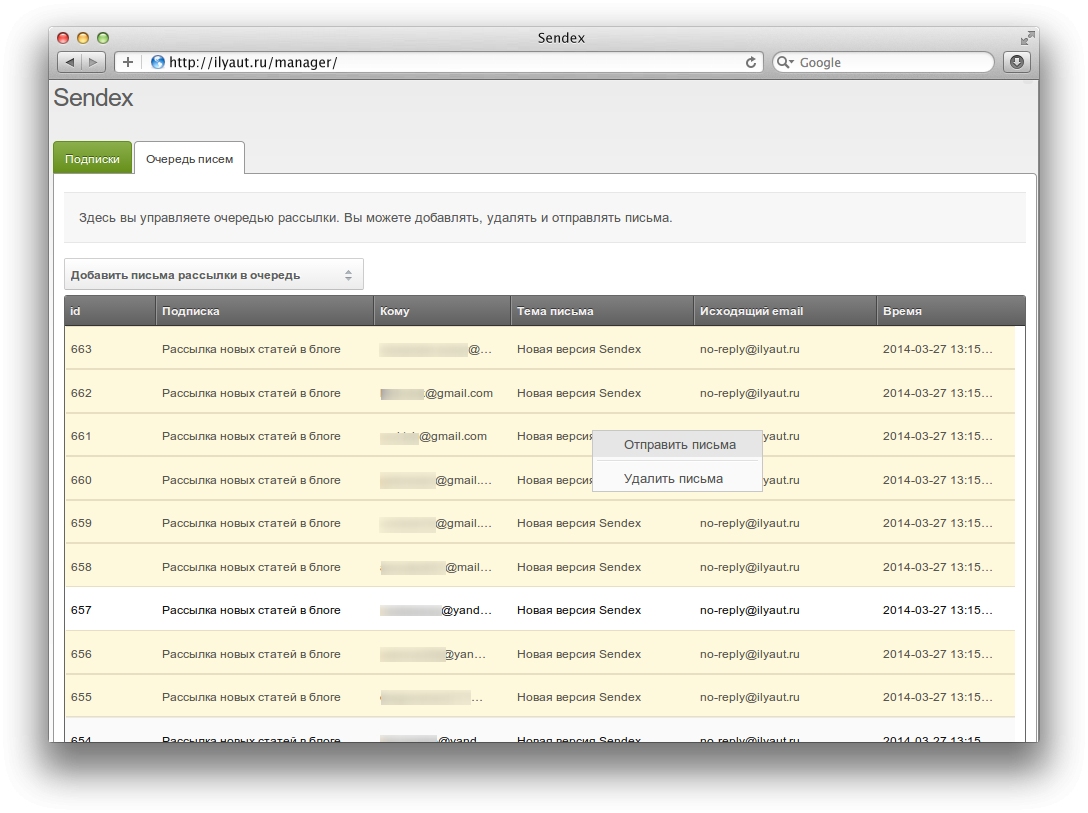Click the timestamp in row 657
Viewport: 1088px width, 813px height.
[x=937, y=610]
